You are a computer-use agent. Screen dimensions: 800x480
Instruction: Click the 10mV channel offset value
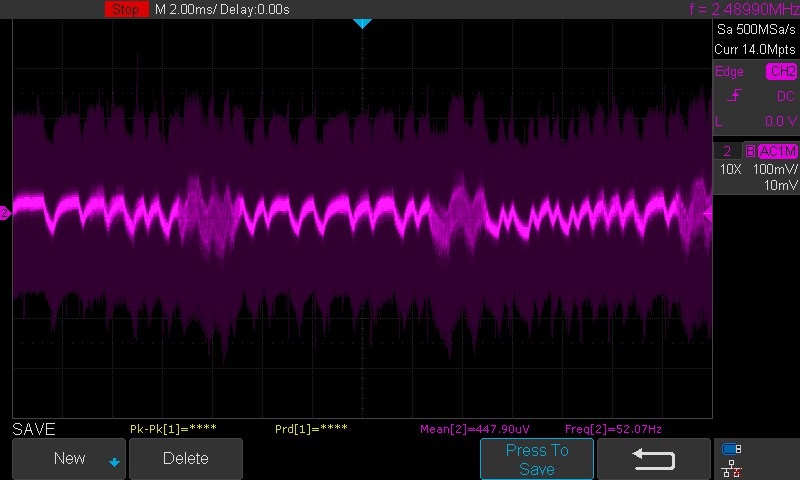point(780,185)
